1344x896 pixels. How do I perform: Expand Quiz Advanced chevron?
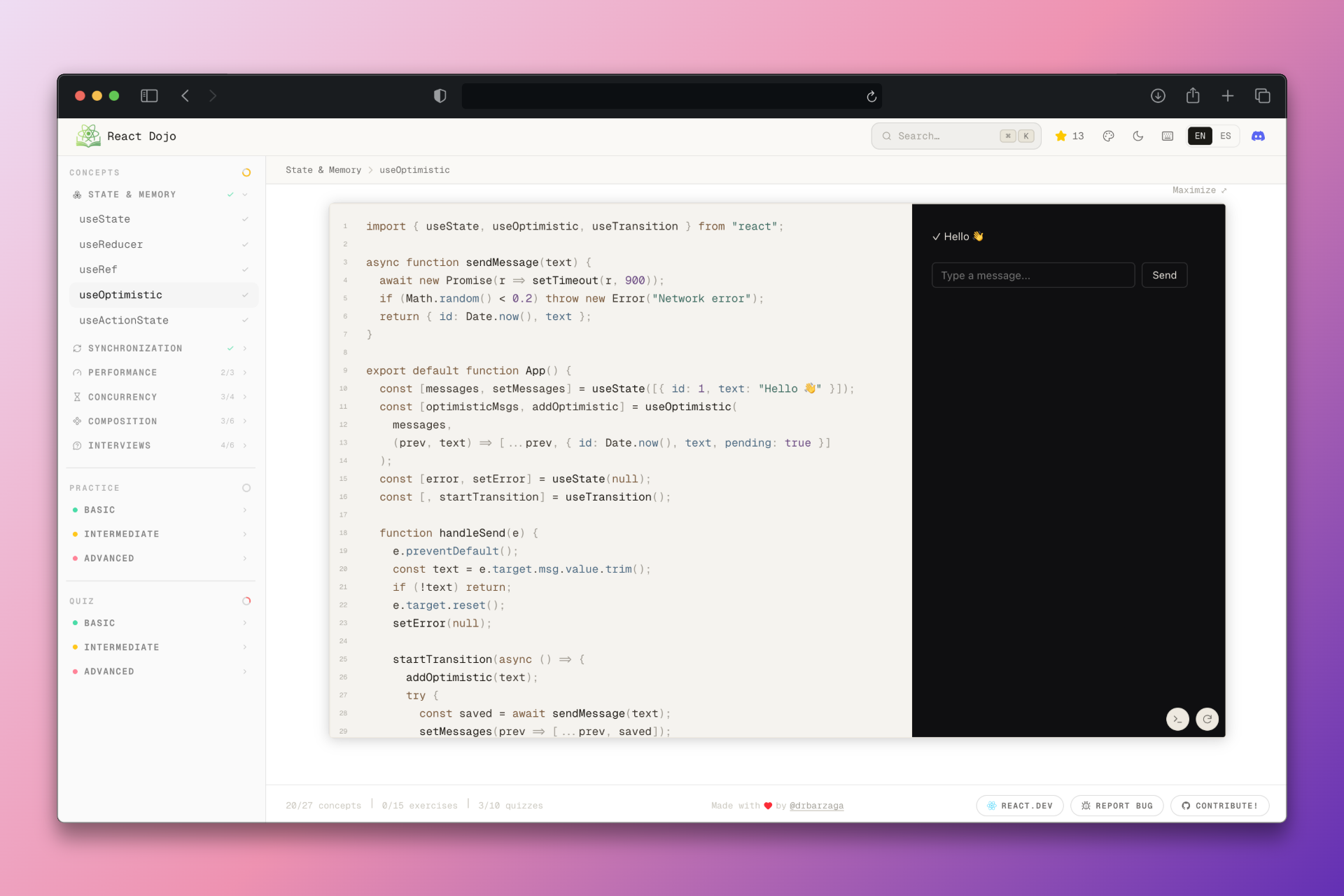coord(245,671)
